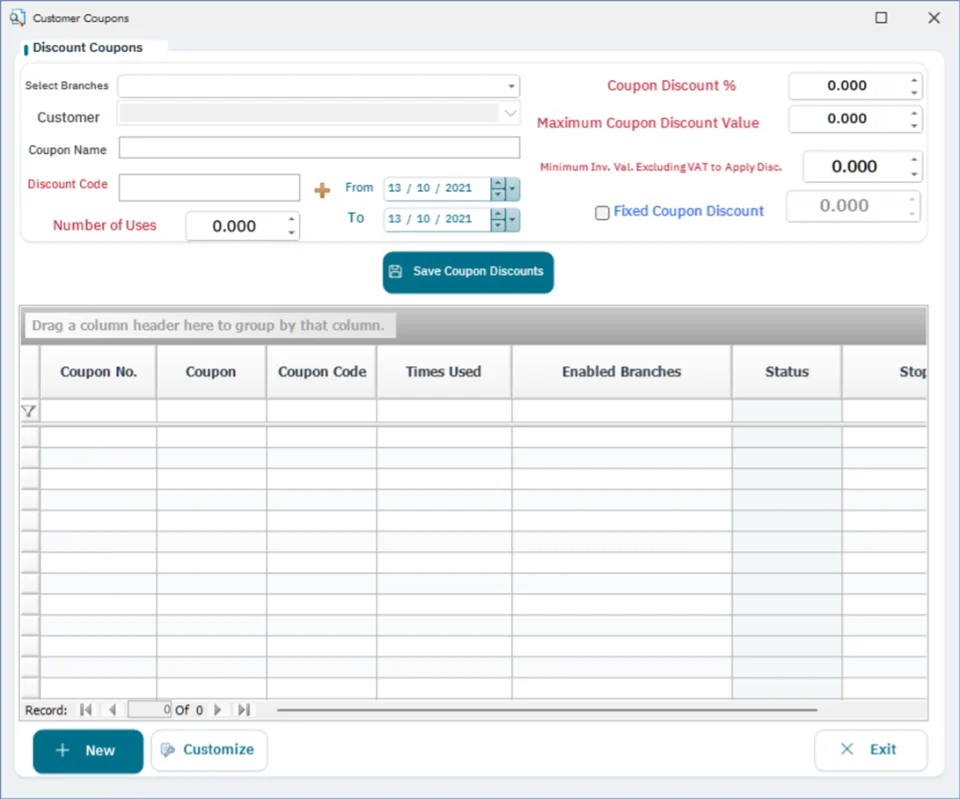Image resolution: width=960 pixels, height=799 pixels.
Task: Go to first record in navigator
Action: [86, 710]
